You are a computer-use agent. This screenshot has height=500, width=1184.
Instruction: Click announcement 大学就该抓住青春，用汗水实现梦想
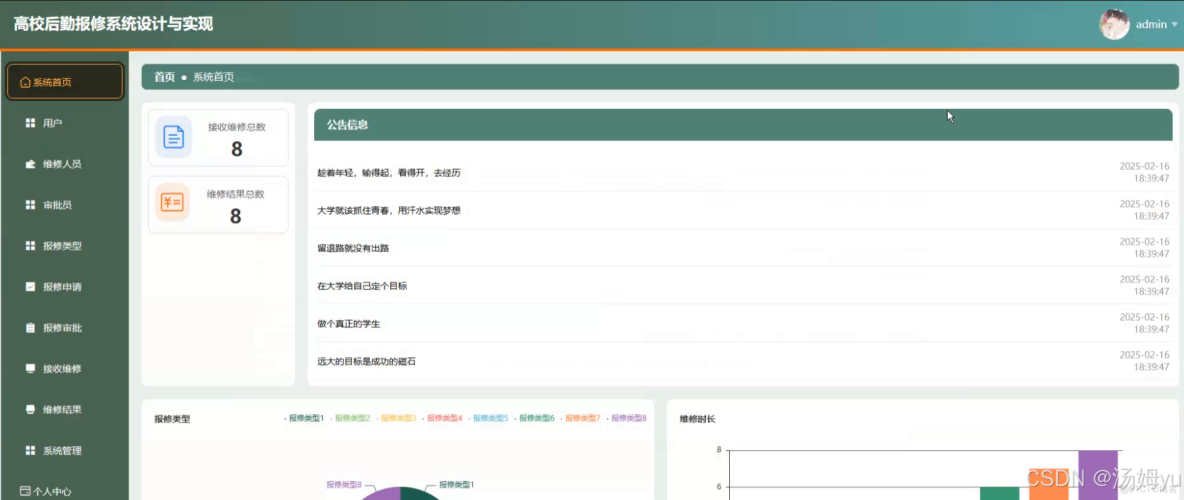point(389,211)
